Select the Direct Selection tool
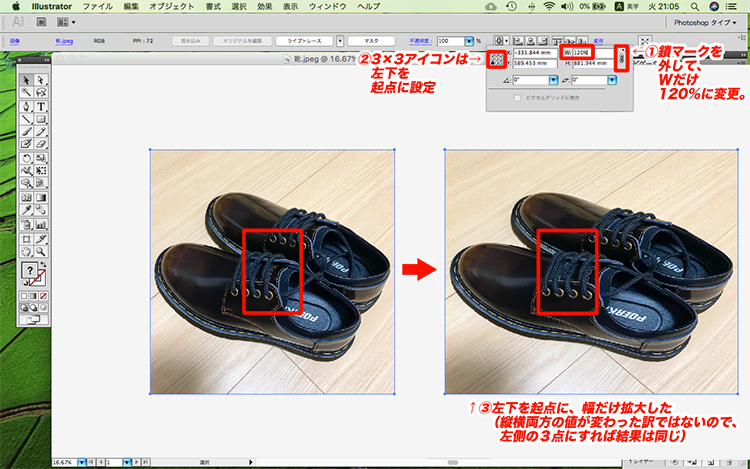This screenshot has width=750, height=469. [x=41, y=79]
